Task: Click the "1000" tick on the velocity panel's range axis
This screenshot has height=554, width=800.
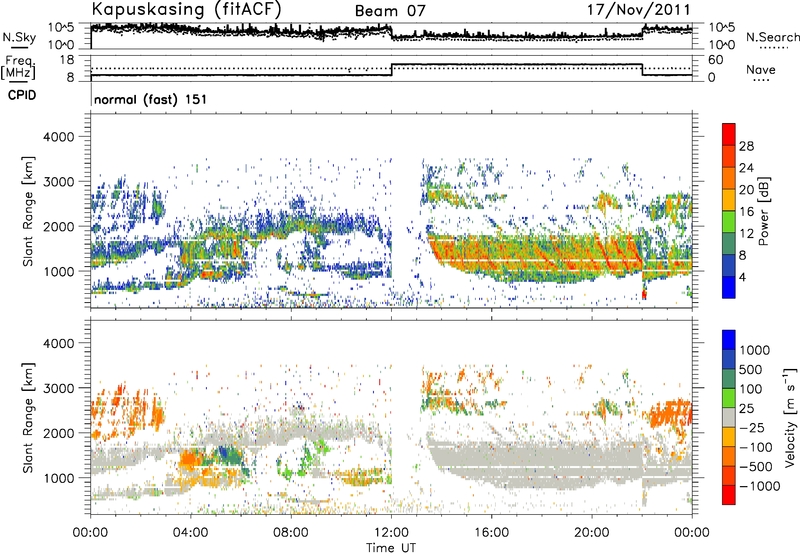Action: tap(61, 478)
